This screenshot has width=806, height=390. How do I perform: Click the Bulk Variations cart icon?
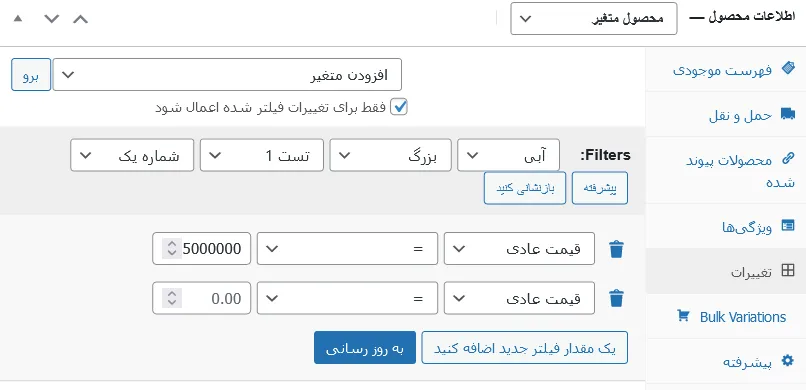click(683, 315)
